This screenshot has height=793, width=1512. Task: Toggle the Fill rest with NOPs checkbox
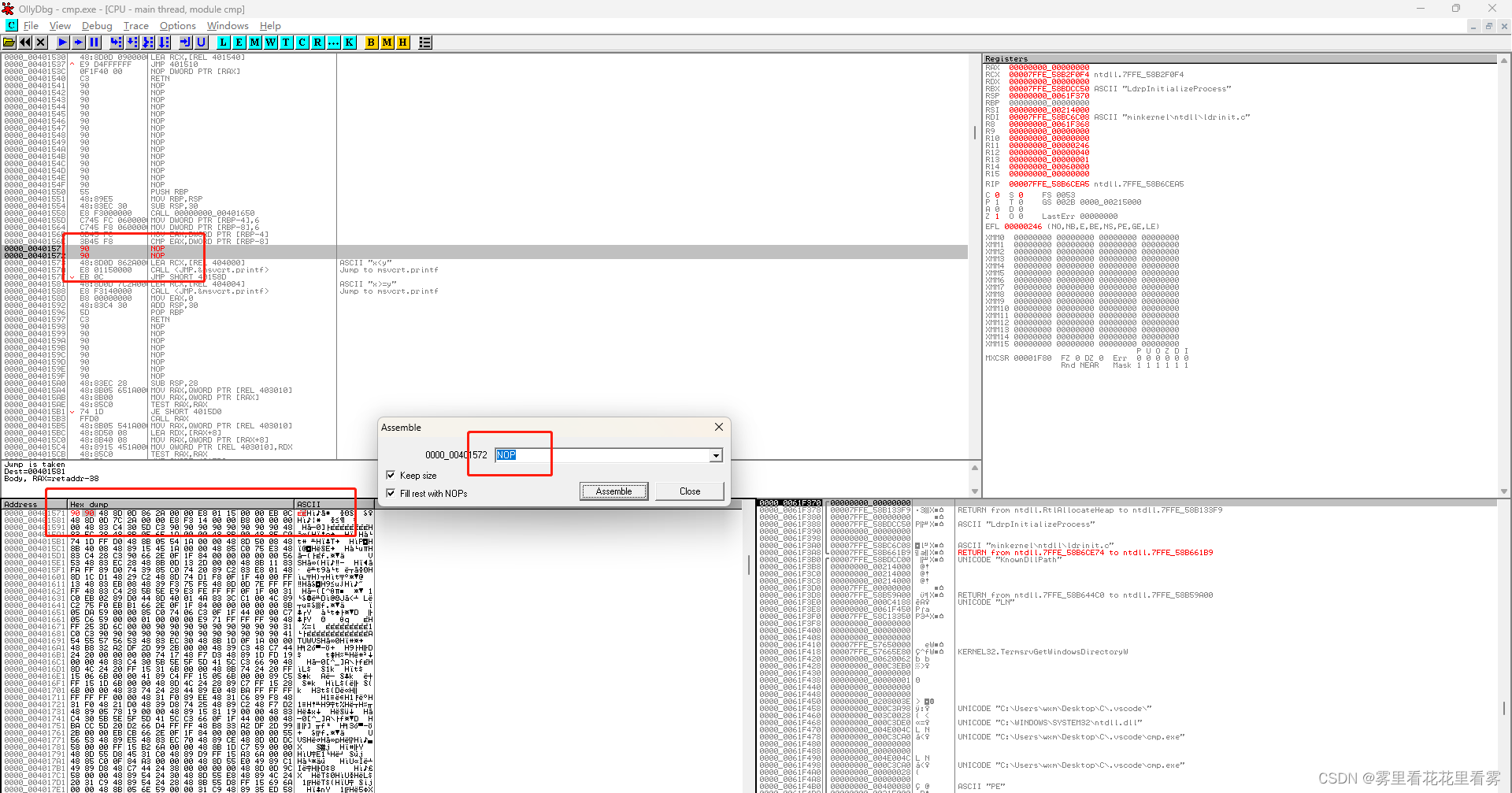[x=391, y=493]
